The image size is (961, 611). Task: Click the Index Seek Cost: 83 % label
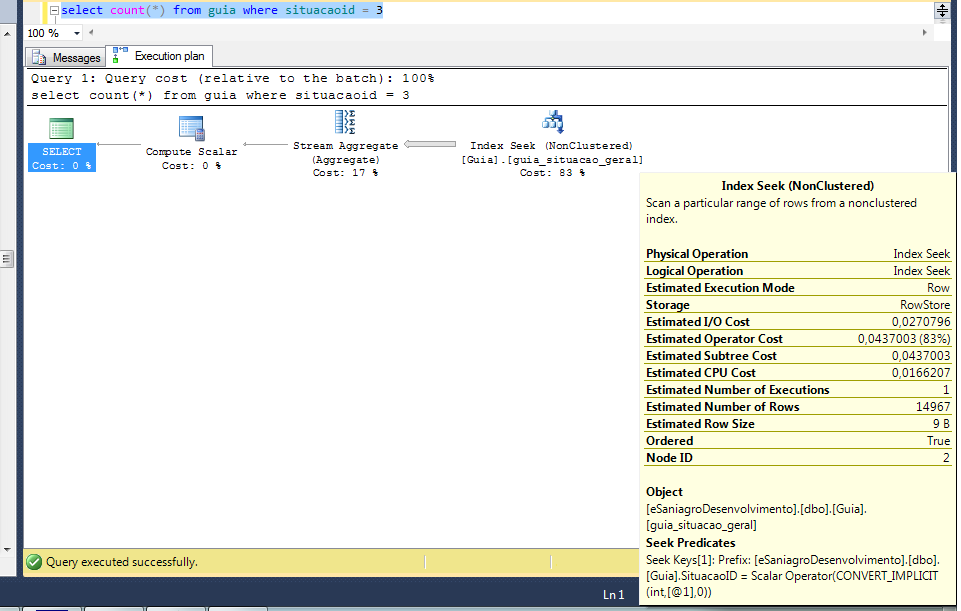coord(552,173)
